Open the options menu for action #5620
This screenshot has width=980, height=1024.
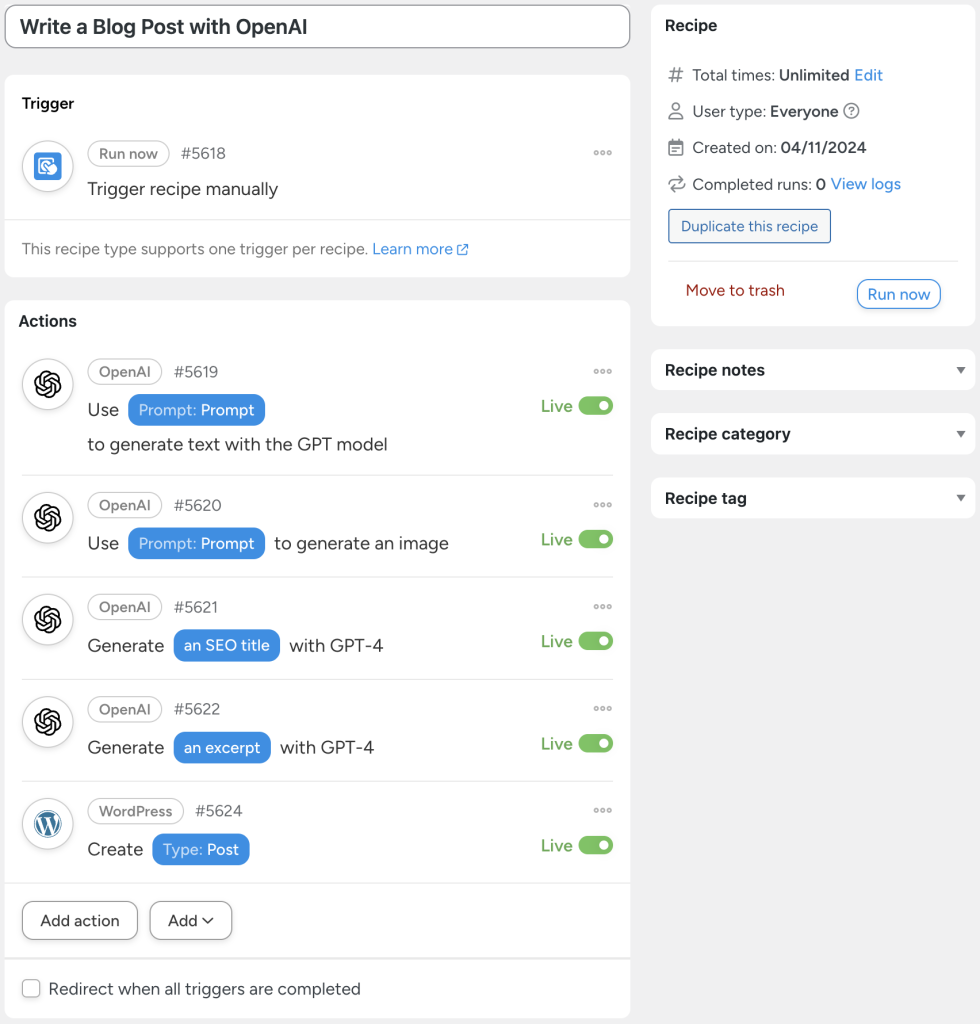(602, 505)
